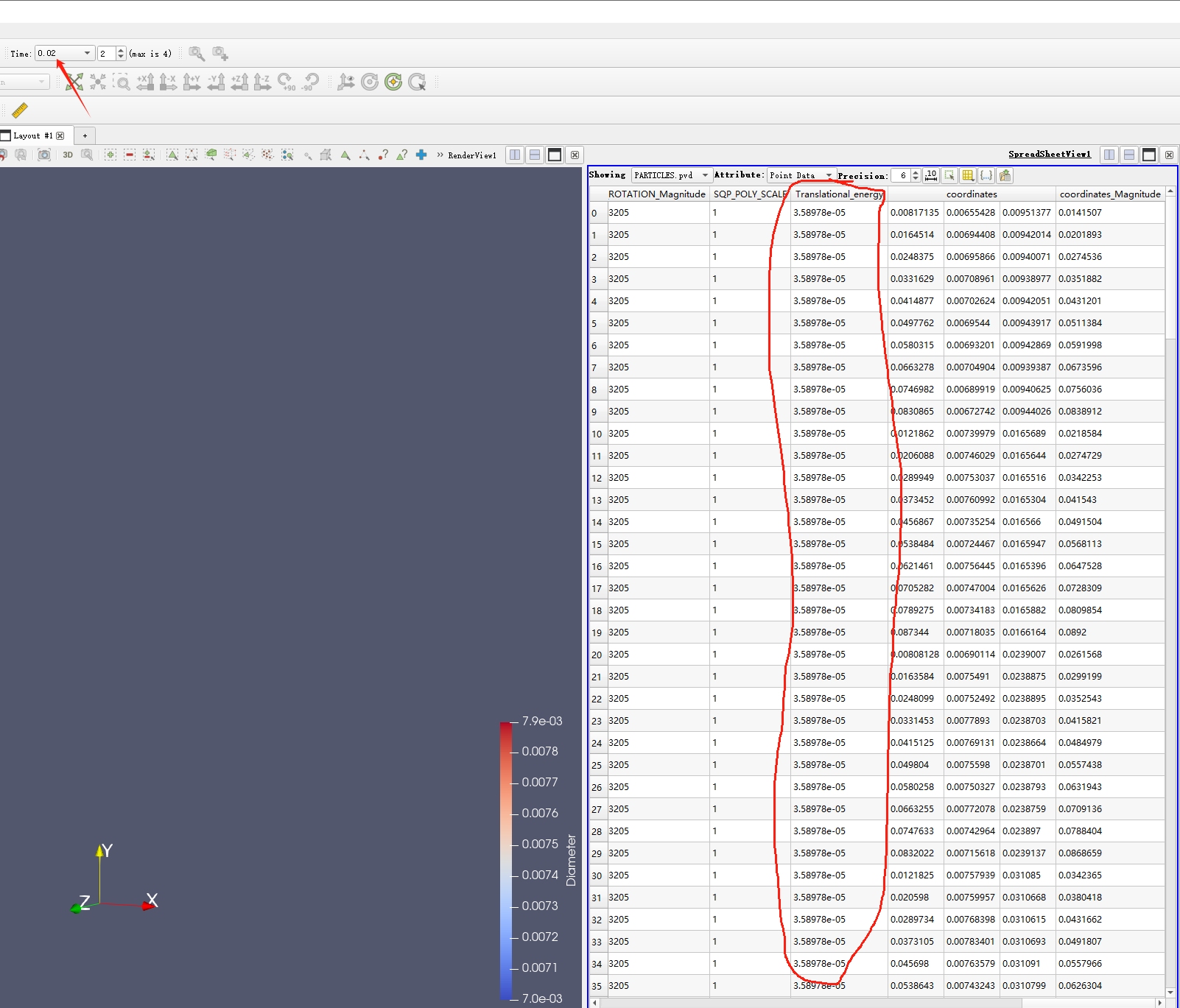The height and width of the screenshot is (1008, 1180).
Task: Set view direction to -Z
Action: [263, 82]
